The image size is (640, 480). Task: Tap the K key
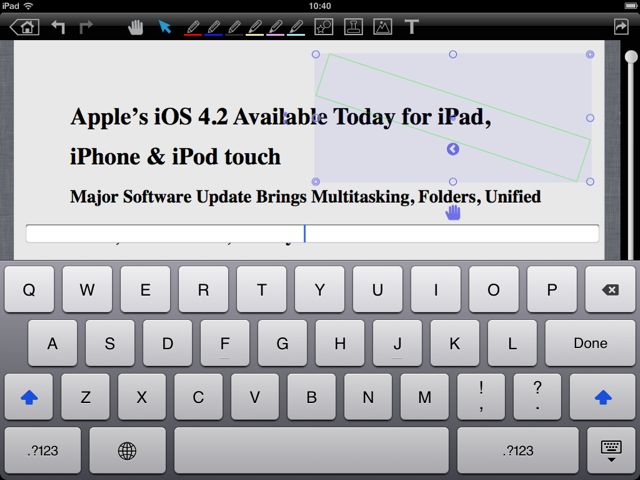click(455, 343)
